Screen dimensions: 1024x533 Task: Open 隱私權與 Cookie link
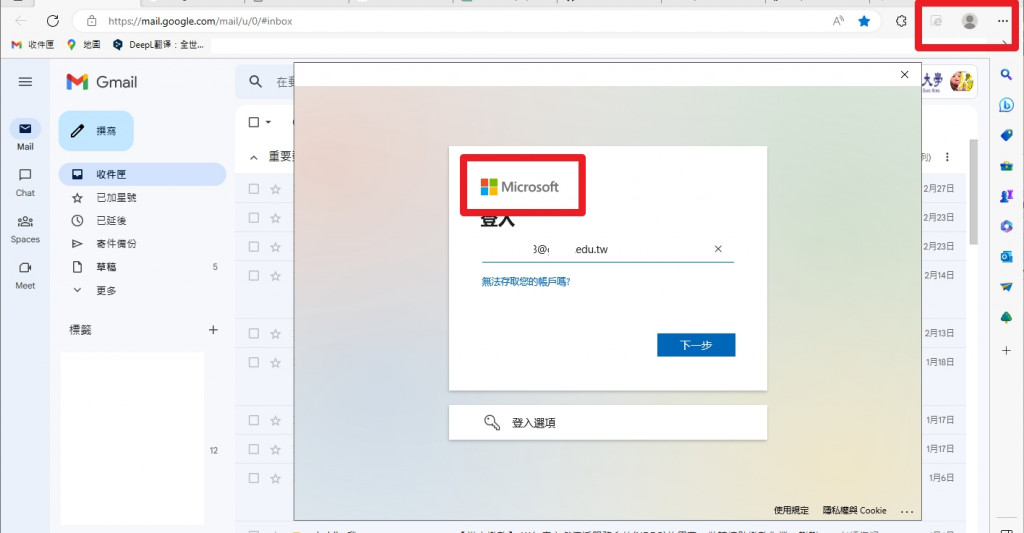point(854,510)
